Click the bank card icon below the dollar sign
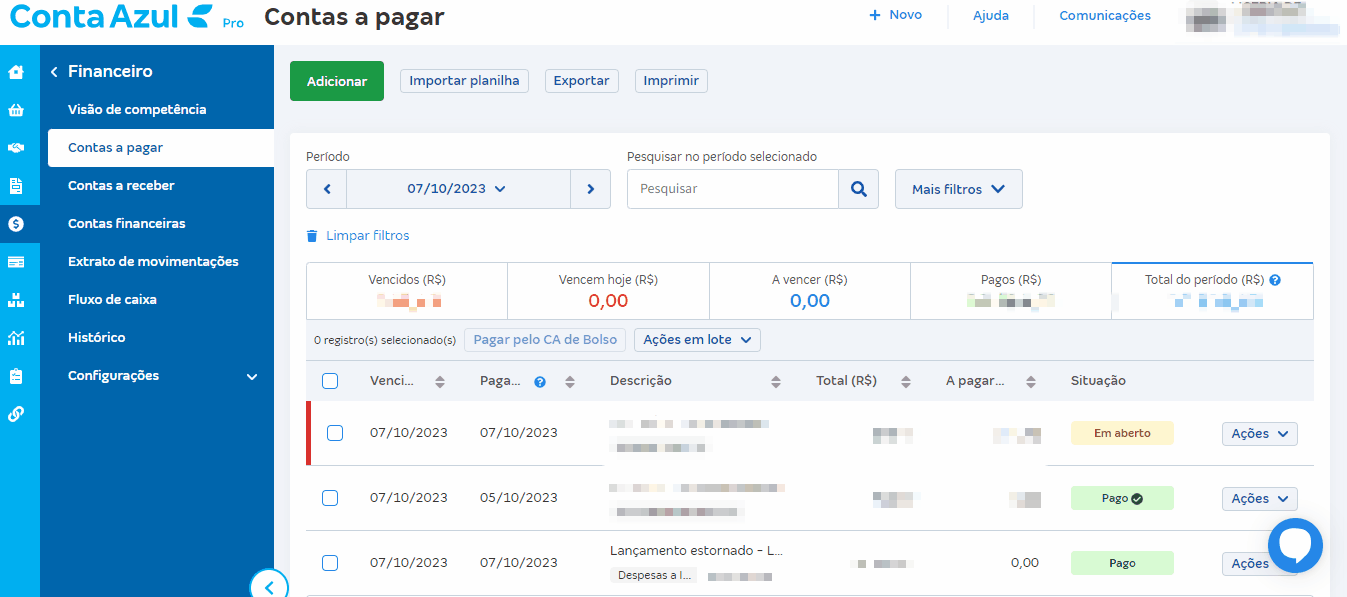This screenshot has width=1347, height=597. pyautogui.click(x=18, y=261)
